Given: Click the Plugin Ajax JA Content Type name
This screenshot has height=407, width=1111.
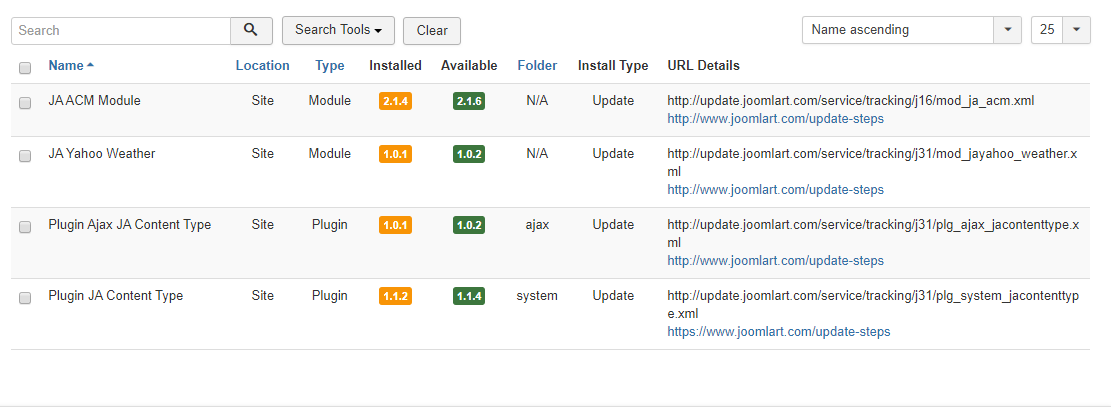Looking at the screenshot, I should point(130,225).
